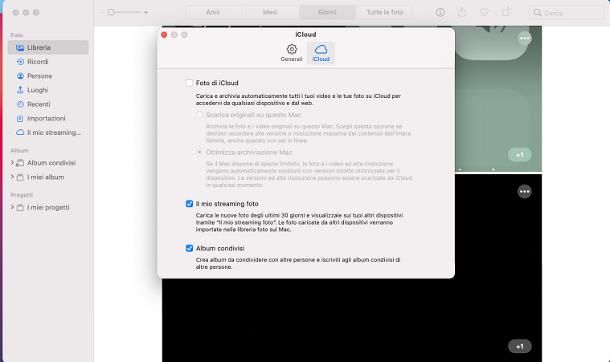The width and height of the screenshot is (610, 362).
Task: Click the info toolbar icon
Action: point(440,12)
